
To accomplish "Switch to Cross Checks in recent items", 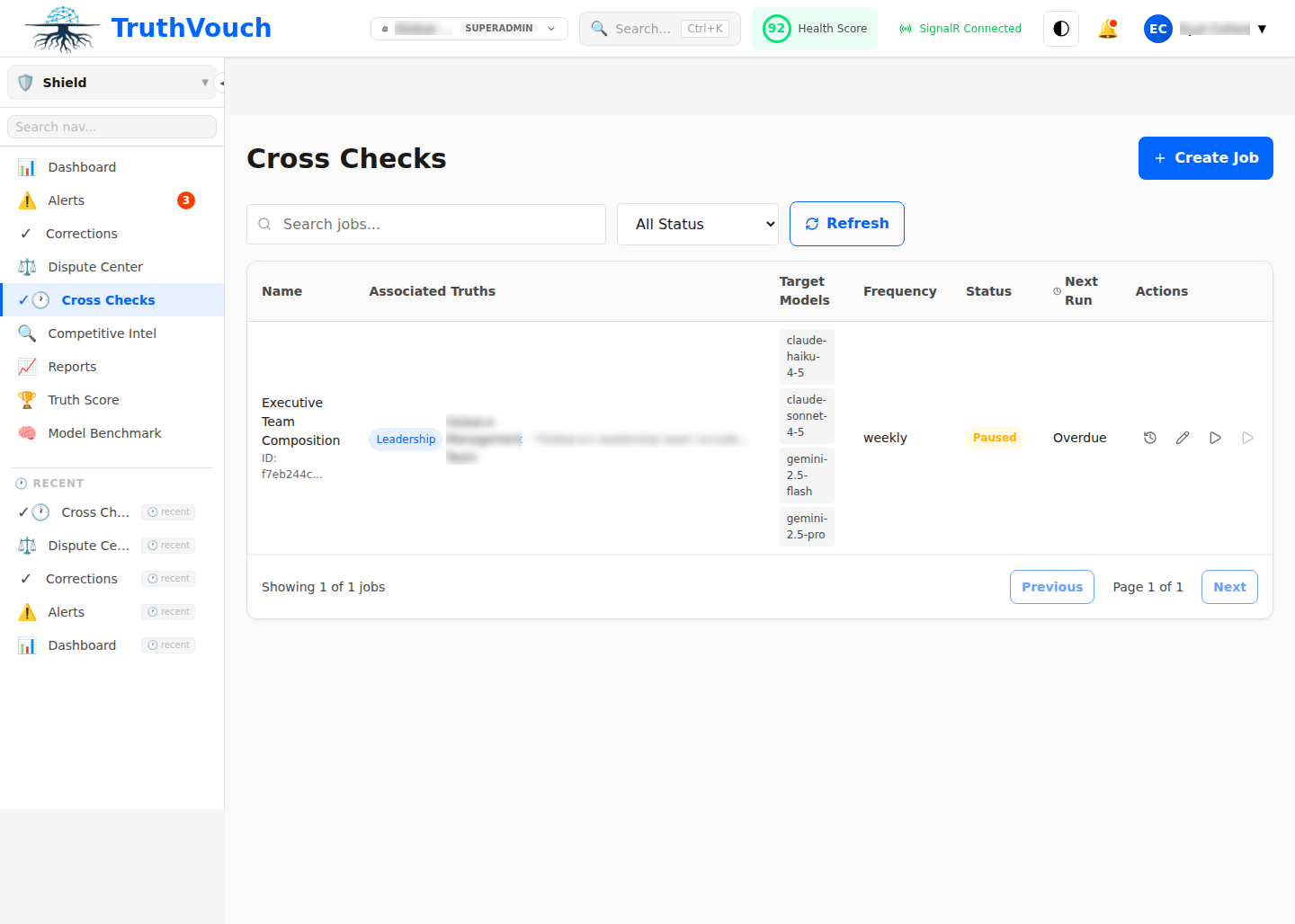I will point(96,511).
